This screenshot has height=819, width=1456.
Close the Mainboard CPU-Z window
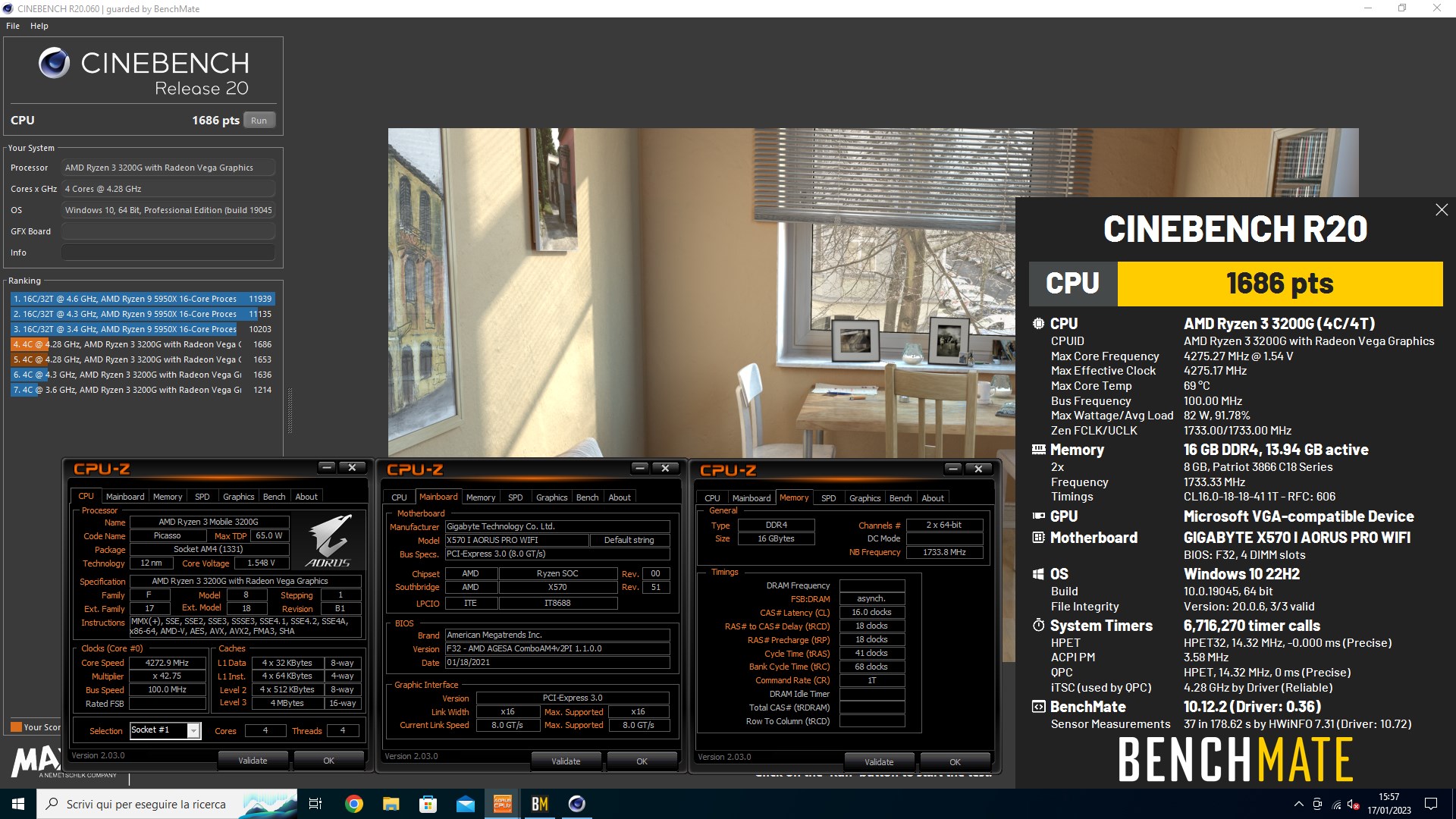(665, 468)
